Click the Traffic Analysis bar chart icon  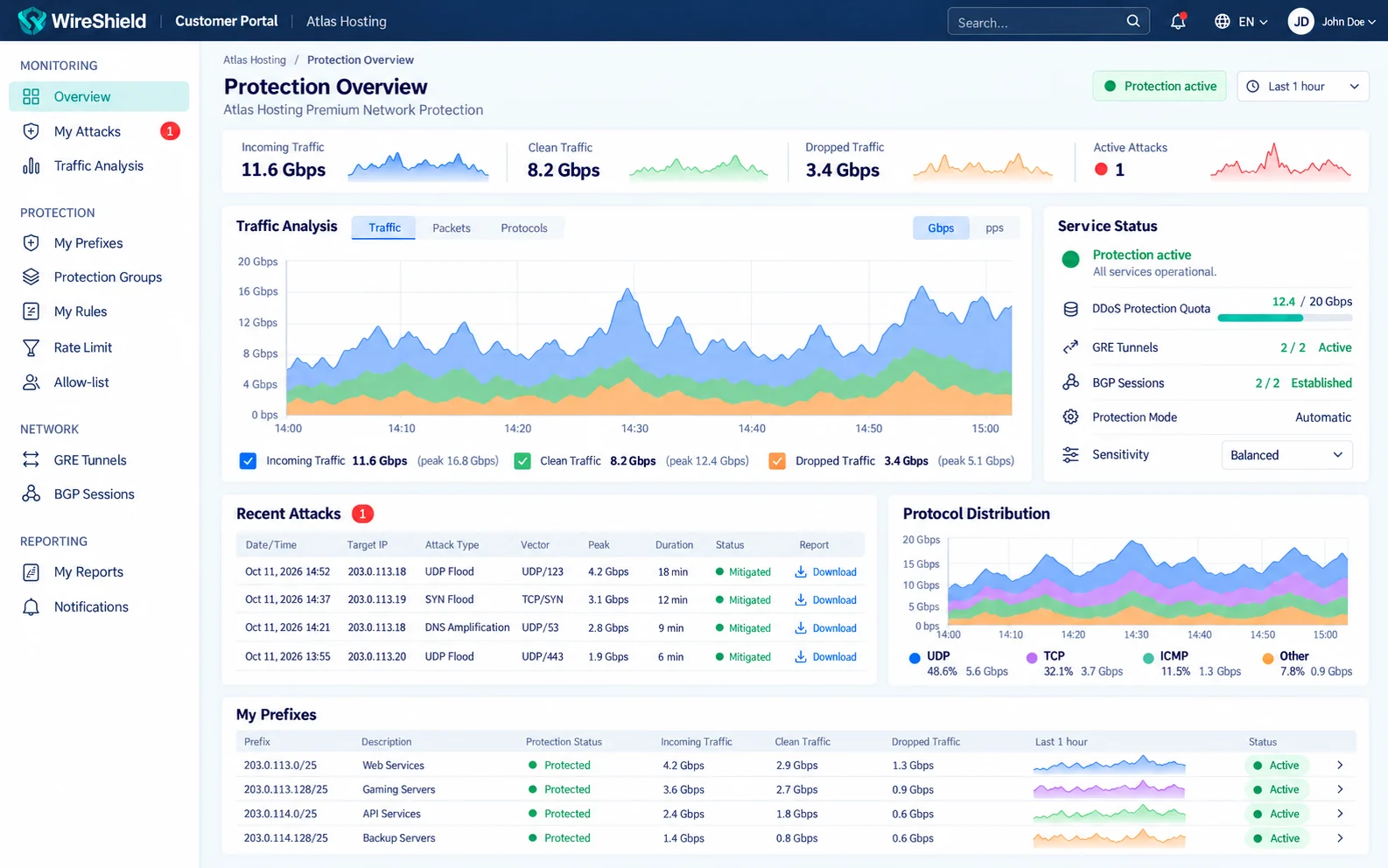pyautogui.click(x=31, y=165)
